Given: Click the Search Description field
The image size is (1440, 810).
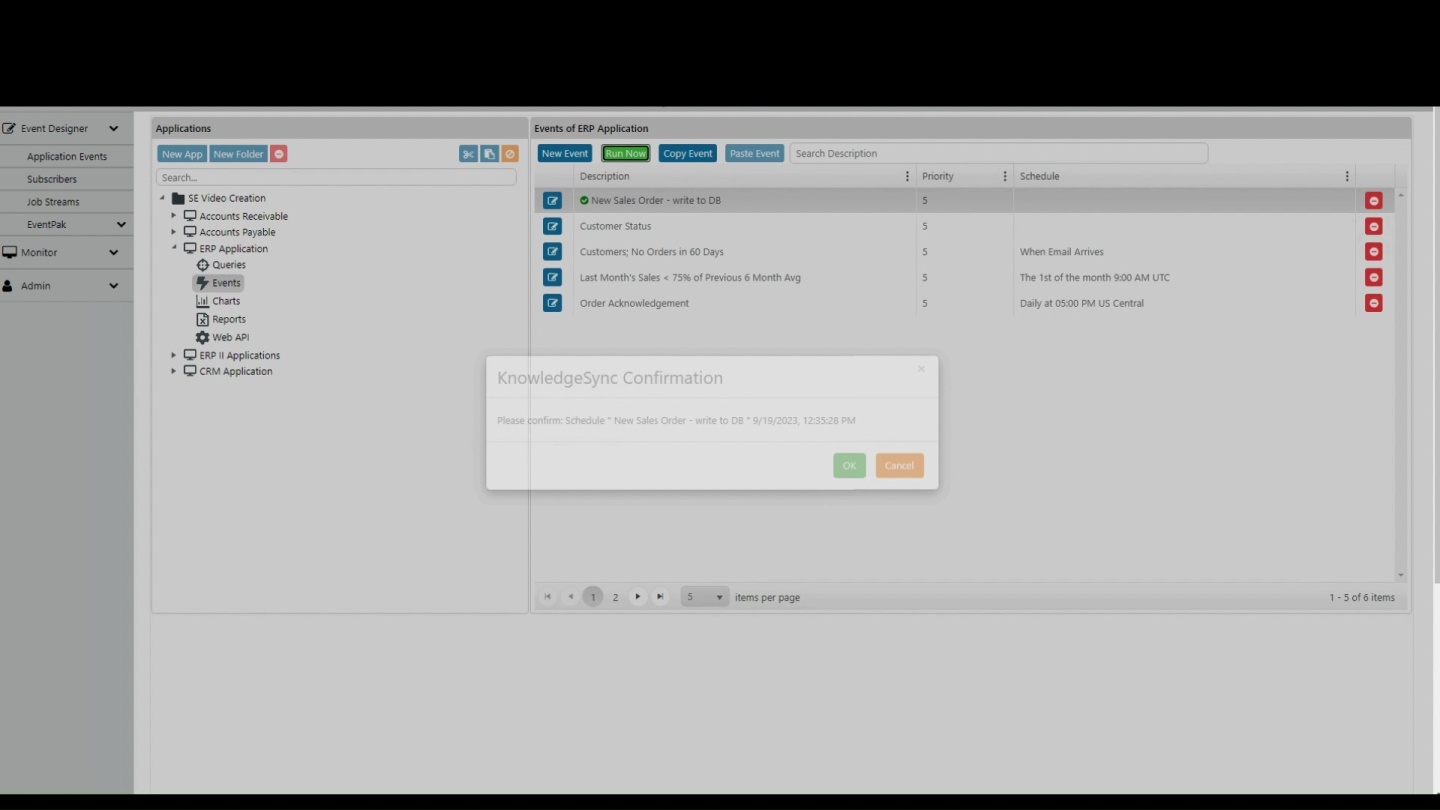Looking at the screenshot, I should (999, 154).
